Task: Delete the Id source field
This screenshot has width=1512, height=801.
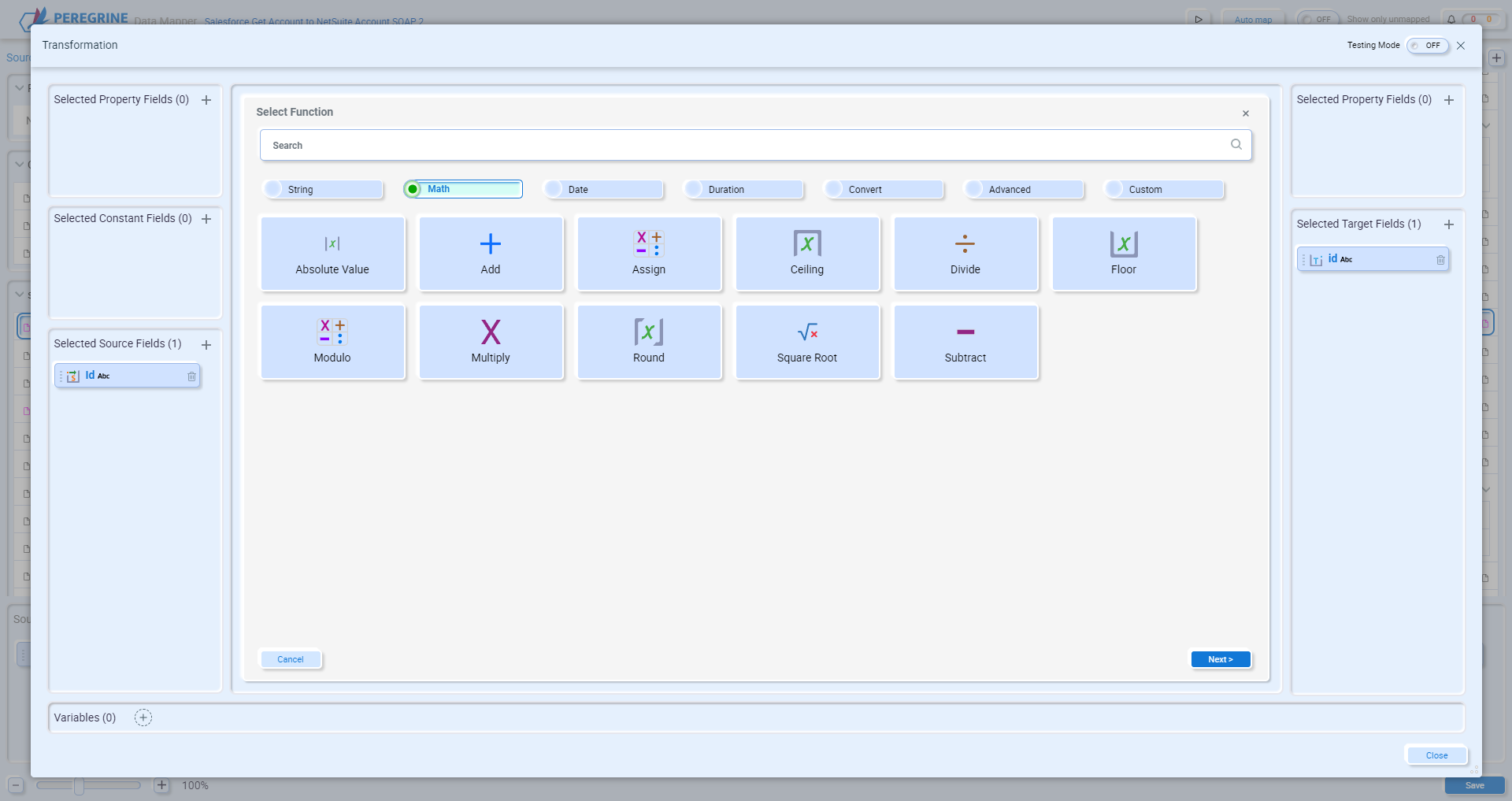Action: coord(191,376)
